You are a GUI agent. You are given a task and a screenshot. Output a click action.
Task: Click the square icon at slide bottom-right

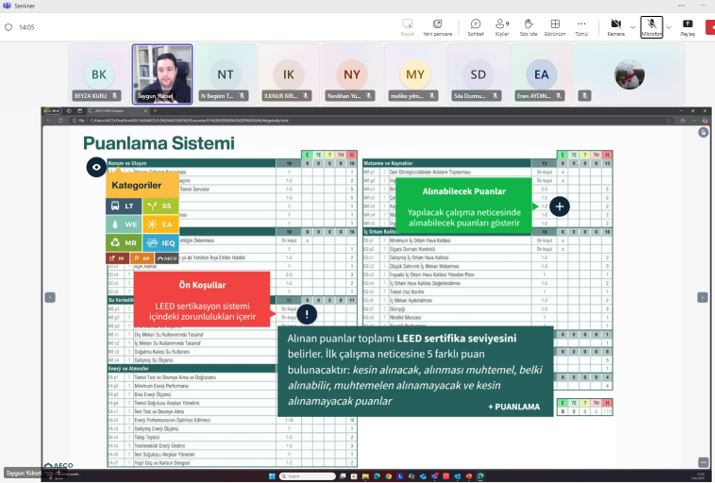tap(703, 462)
